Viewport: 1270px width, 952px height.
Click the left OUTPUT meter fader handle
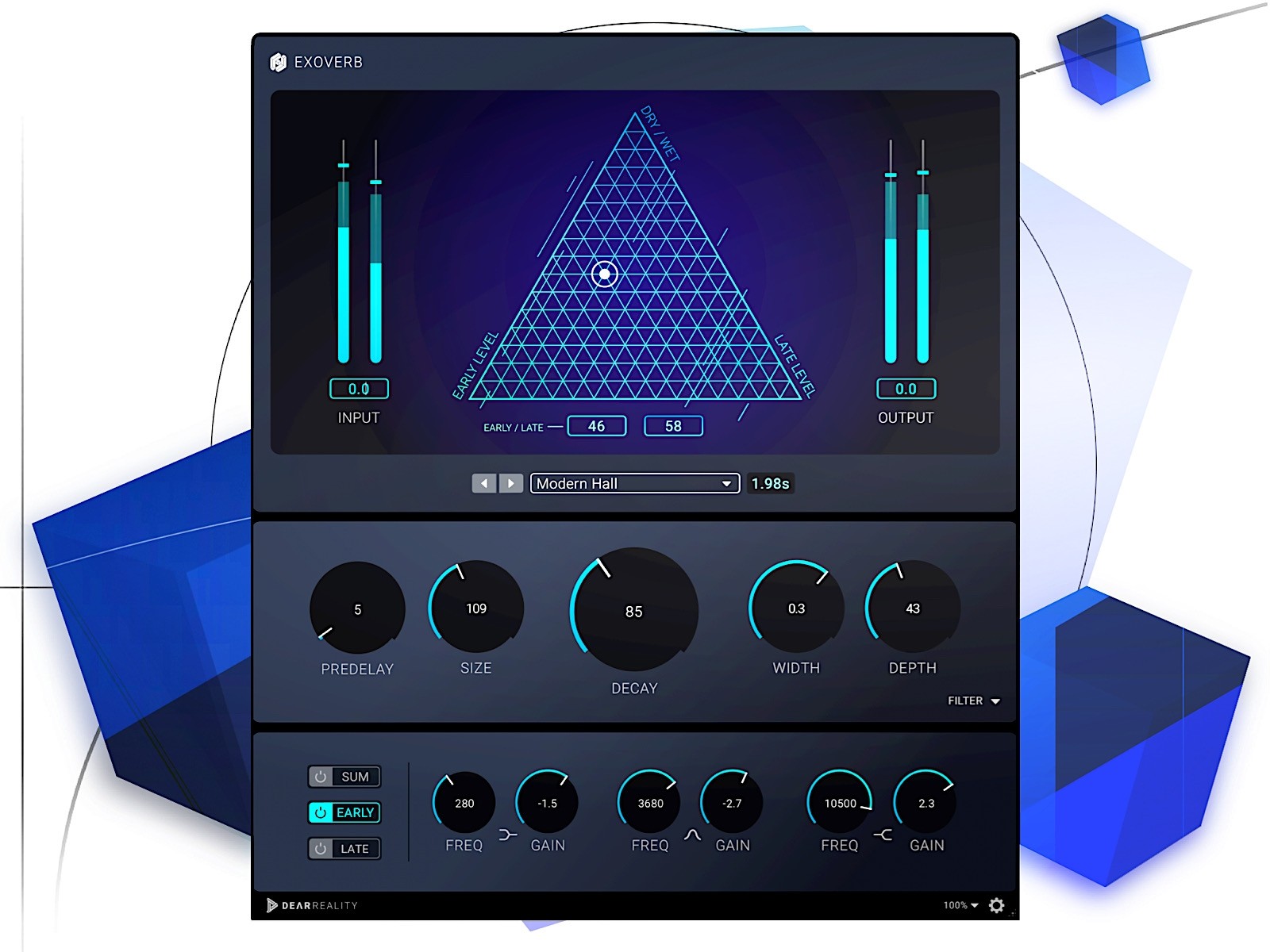[891, 175]
